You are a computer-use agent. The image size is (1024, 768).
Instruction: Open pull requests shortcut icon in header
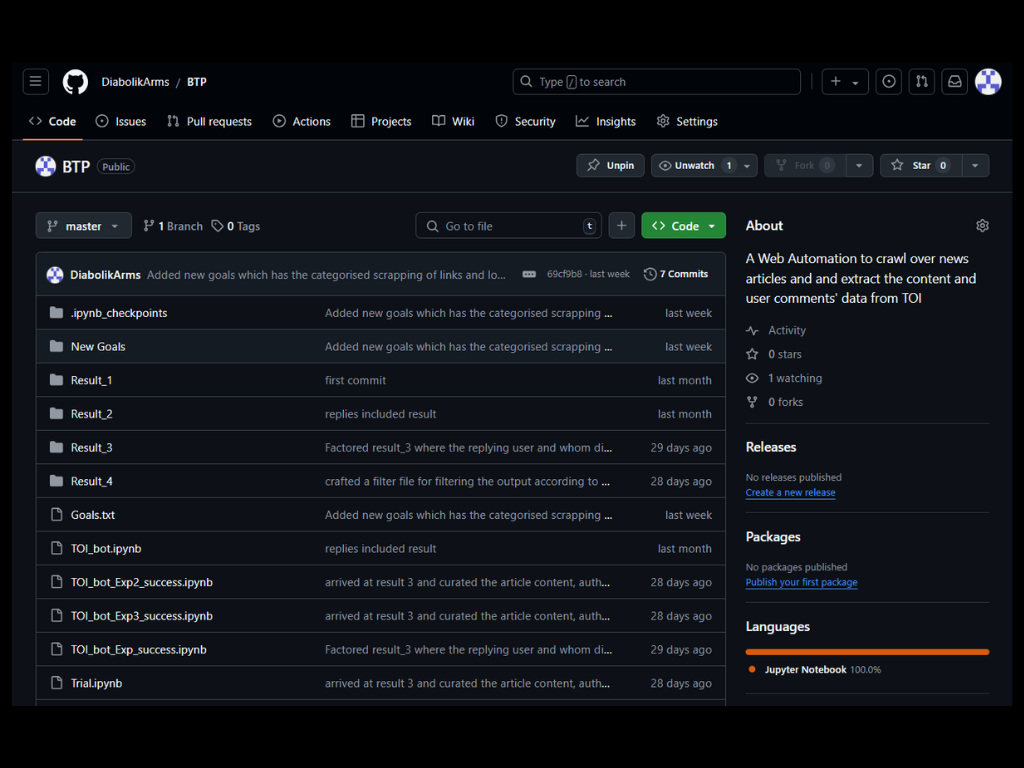(x=921, y=82)
